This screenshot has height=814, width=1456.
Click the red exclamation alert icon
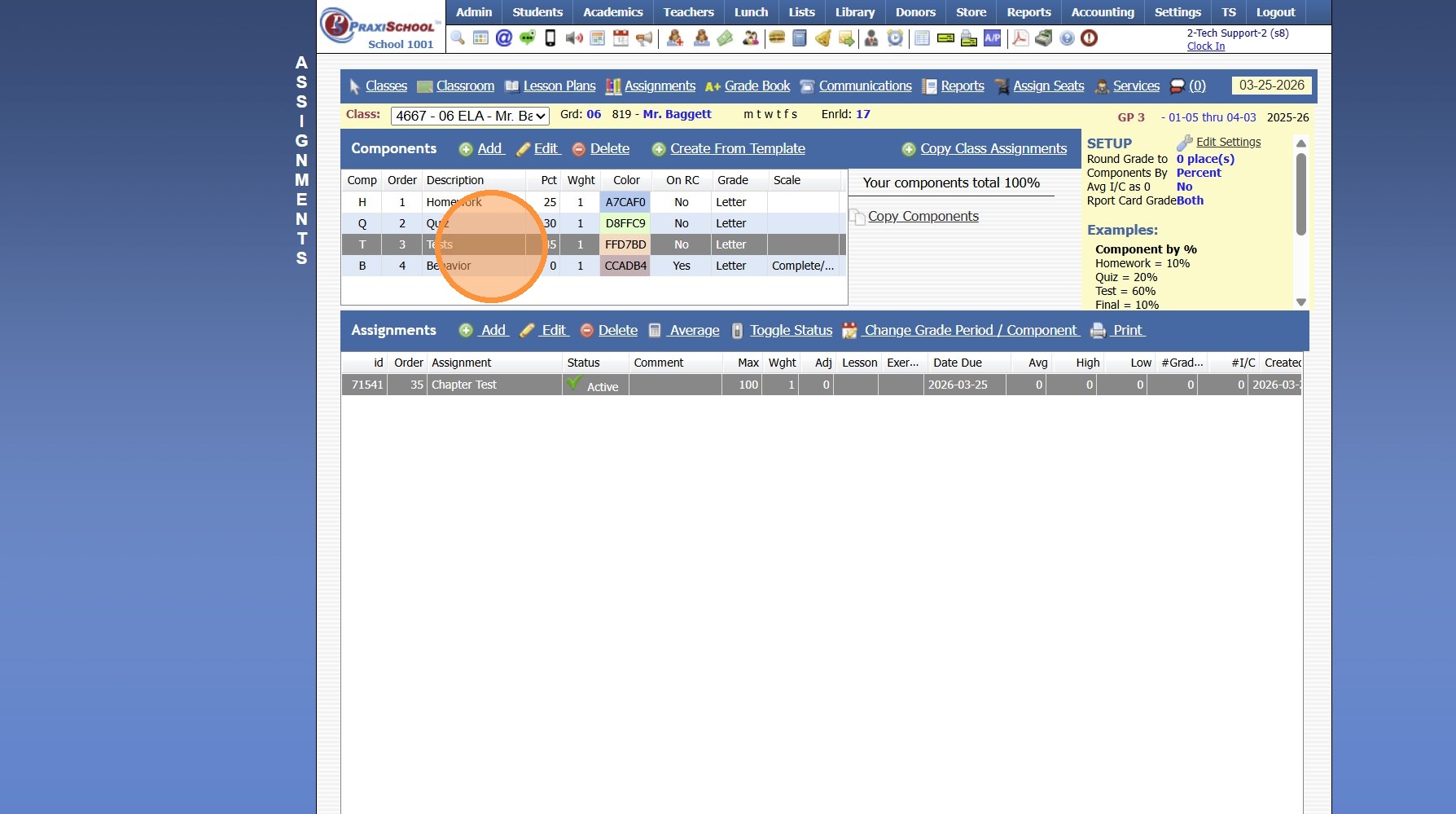[1090, 38]
